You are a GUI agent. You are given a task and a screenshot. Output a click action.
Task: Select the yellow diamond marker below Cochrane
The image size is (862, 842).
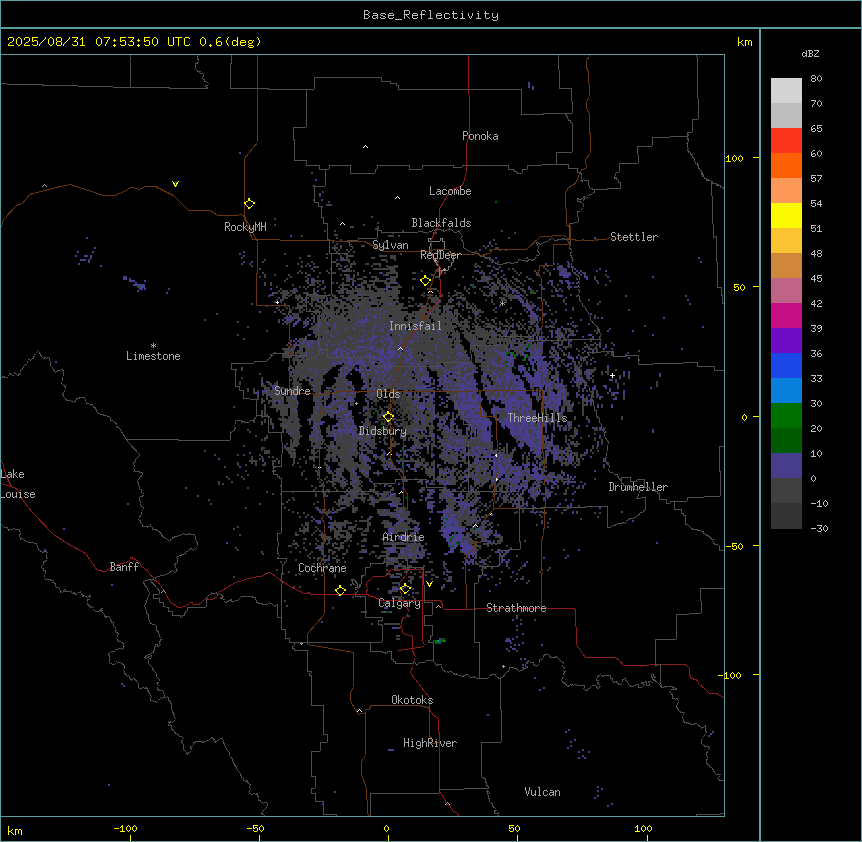340,591
